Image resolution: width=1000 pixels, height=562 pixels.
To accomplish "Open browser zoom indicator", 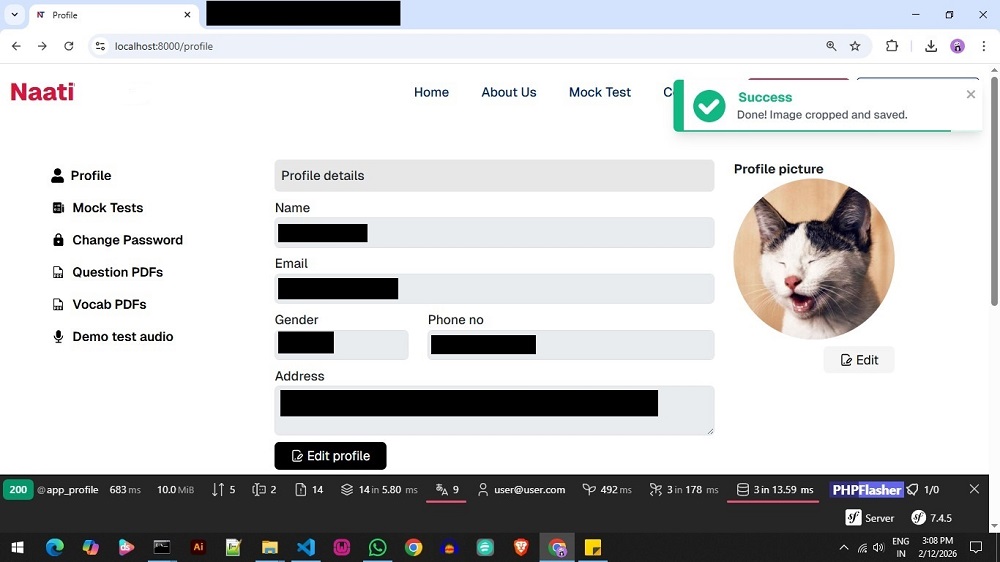I will pyautogui.click(x=831, y=46).
